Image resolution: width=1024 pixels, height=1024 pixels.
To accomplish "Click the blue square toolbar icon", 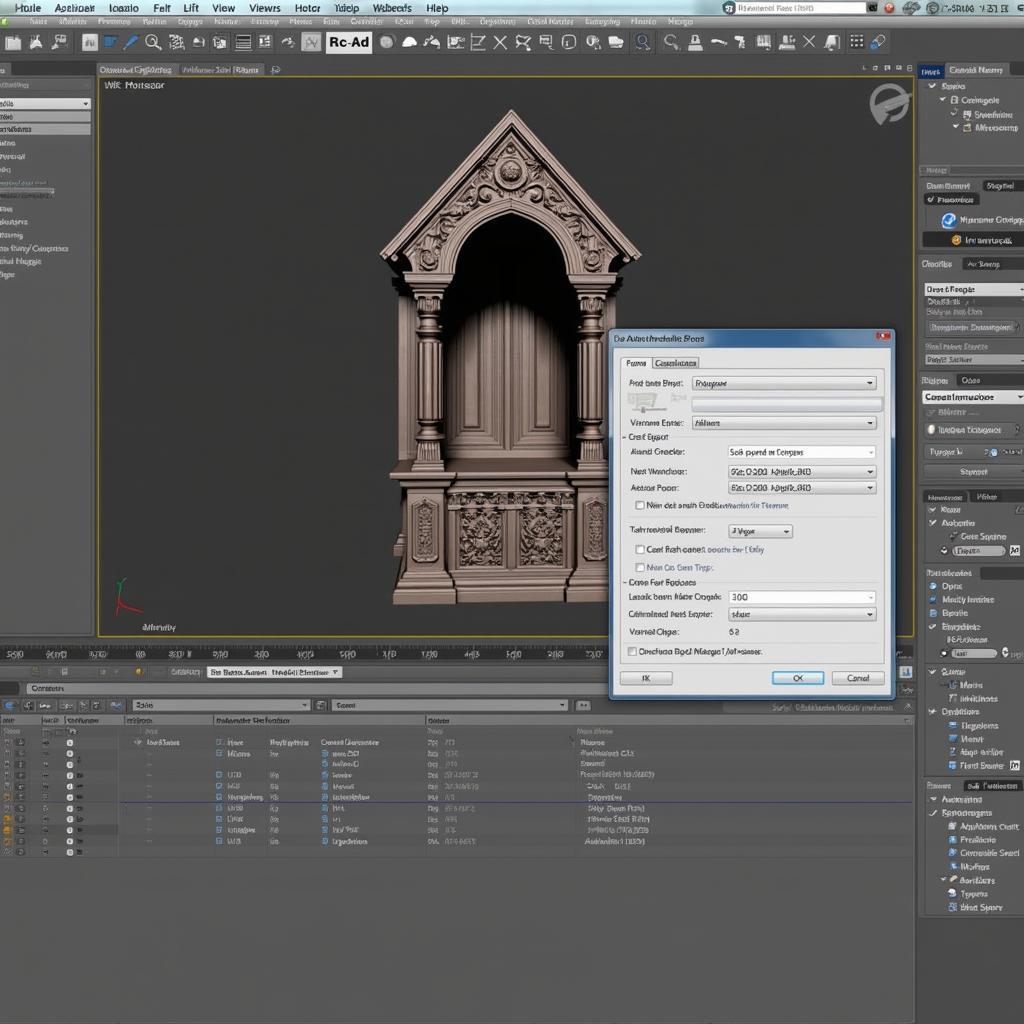I will point(110,42).
